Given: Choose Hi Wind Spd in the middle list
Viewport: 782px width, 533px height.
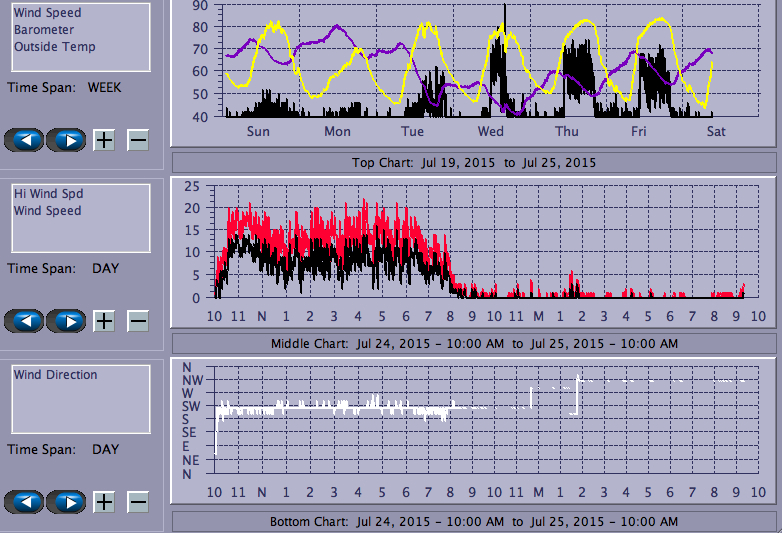Looking at the screenshot, I should (48, 194).
